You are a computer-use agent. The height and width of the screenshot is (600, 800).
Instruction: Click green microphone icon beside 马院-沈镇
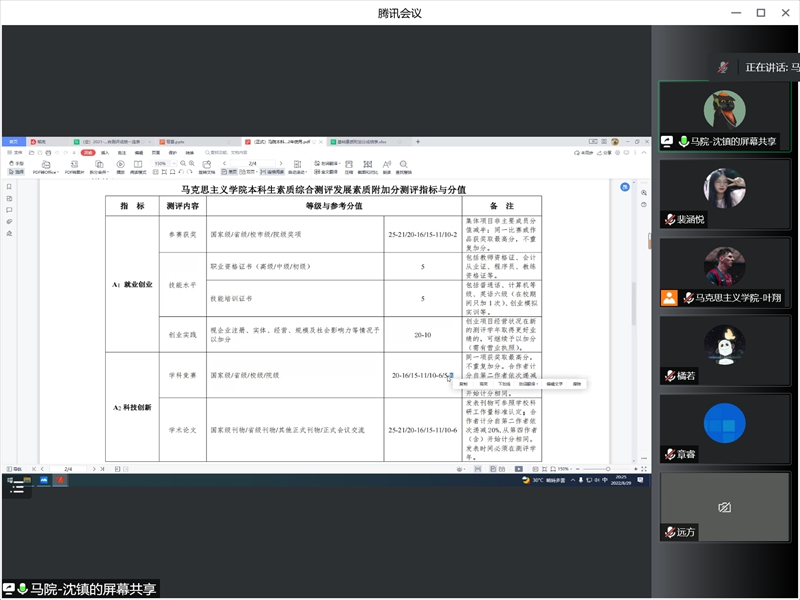click(683, 142)
